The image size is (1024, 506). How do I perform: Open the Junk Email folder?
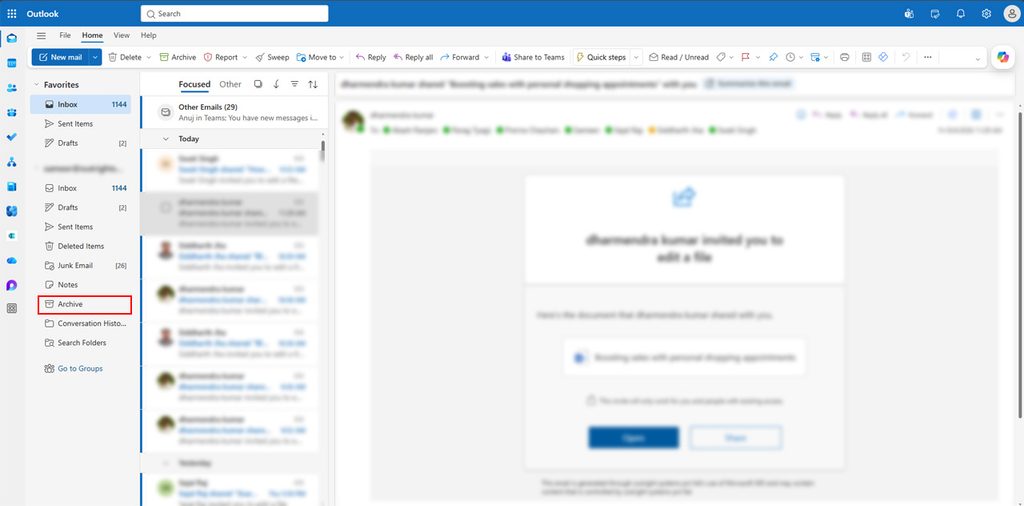click(x=81, y=266)
